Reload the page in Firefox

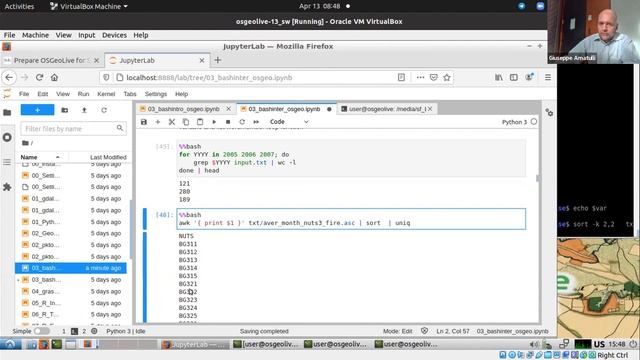tap(40, 77)
